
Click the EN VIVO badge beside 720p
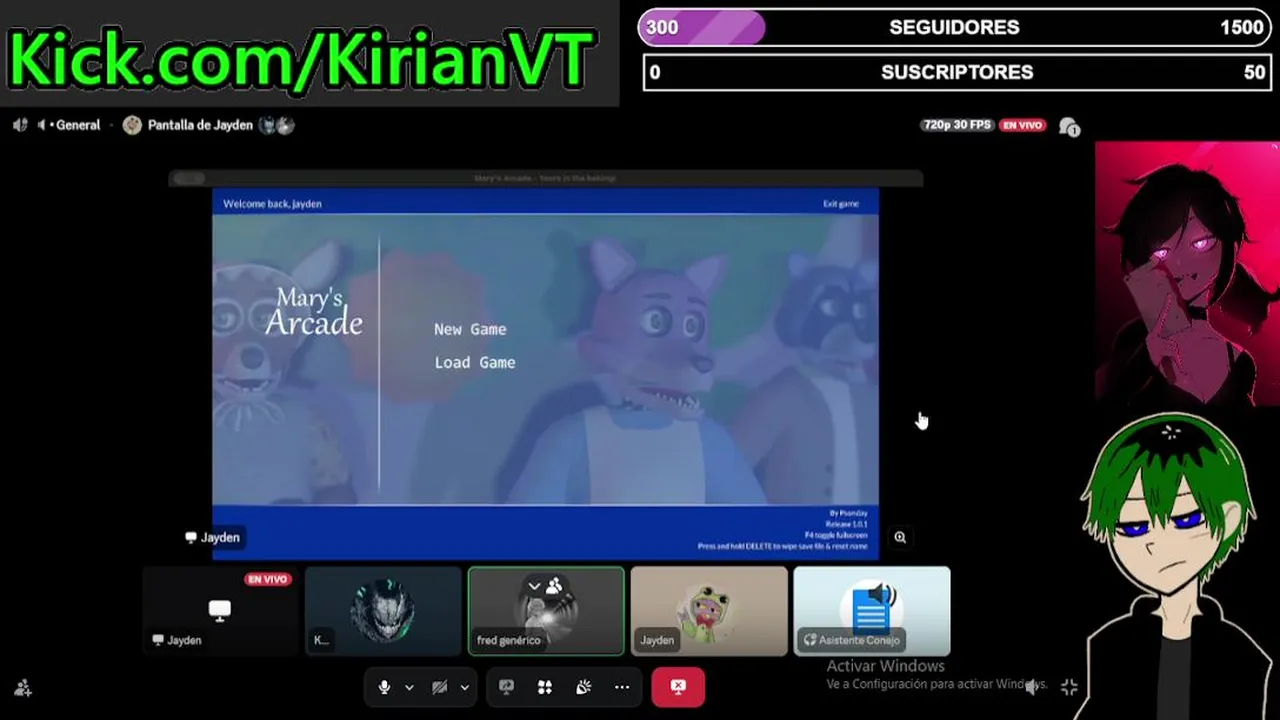[1023, 125]
